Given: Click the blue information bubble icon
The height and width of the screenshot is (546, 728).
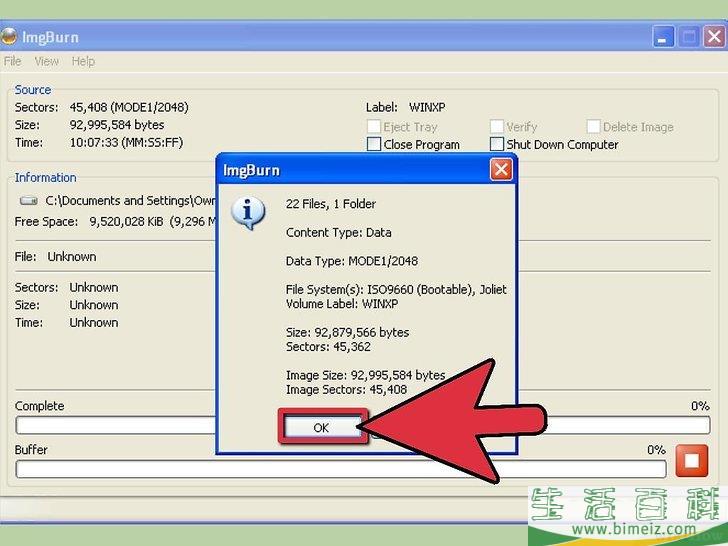Looking at the screenshot, I should coord(248,213).
